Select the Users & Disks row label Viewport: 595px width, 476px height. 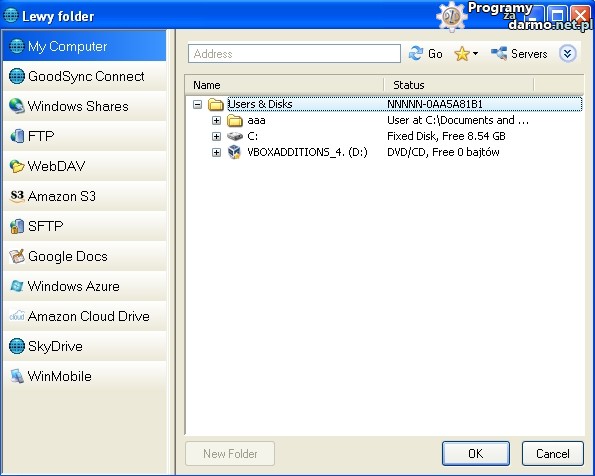coord(260,104)
